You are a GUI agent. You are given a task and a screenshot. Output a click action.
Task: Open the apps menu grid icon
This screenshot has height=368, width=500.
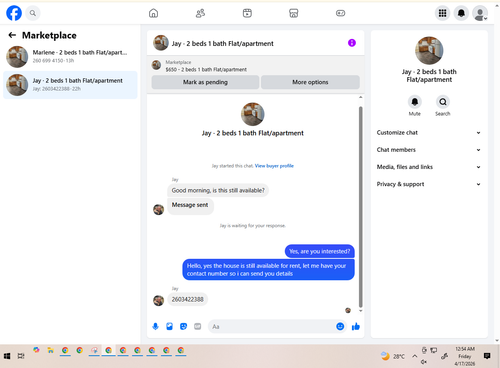point(442,13)
